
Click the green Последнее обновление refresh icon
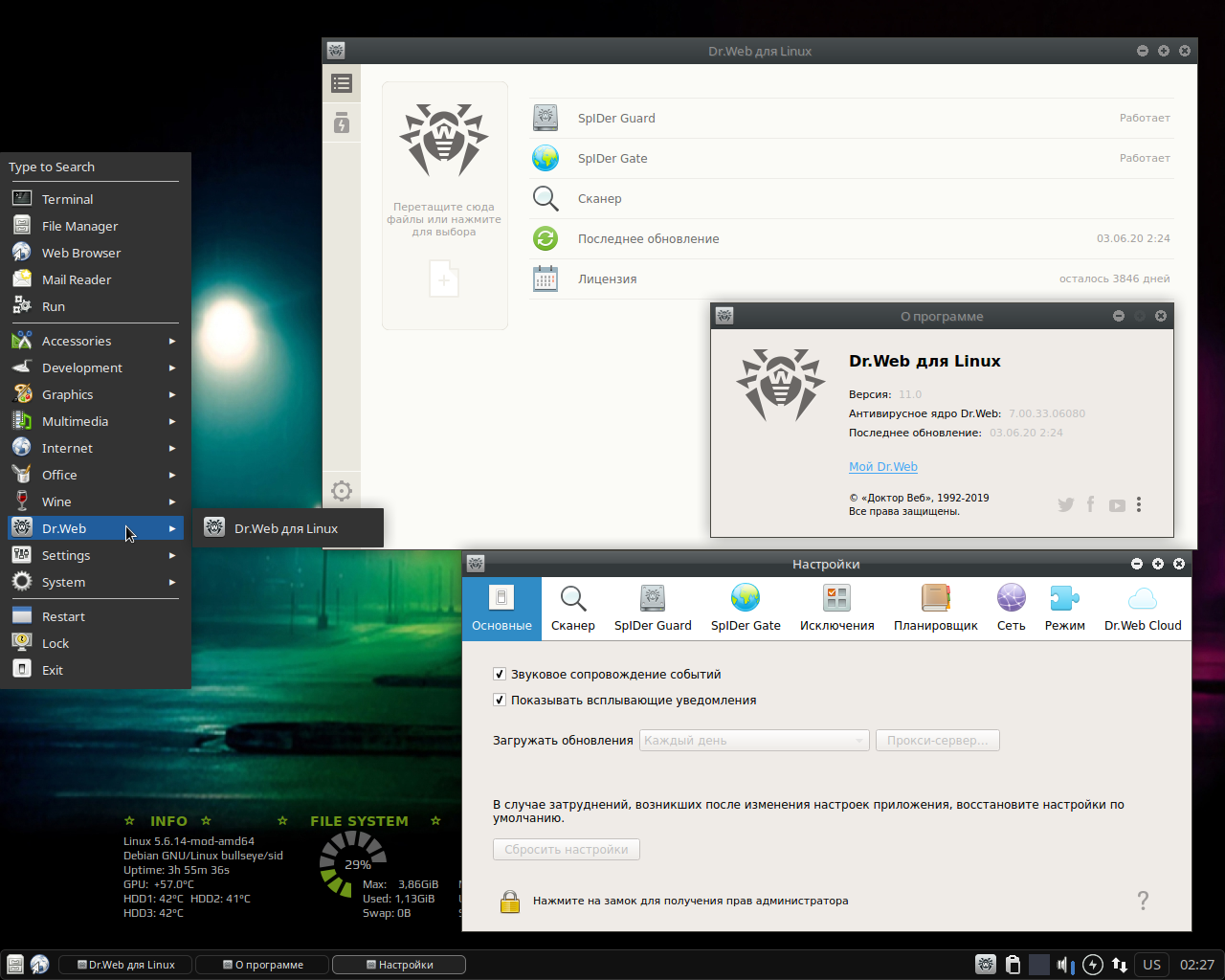point(546,238)
